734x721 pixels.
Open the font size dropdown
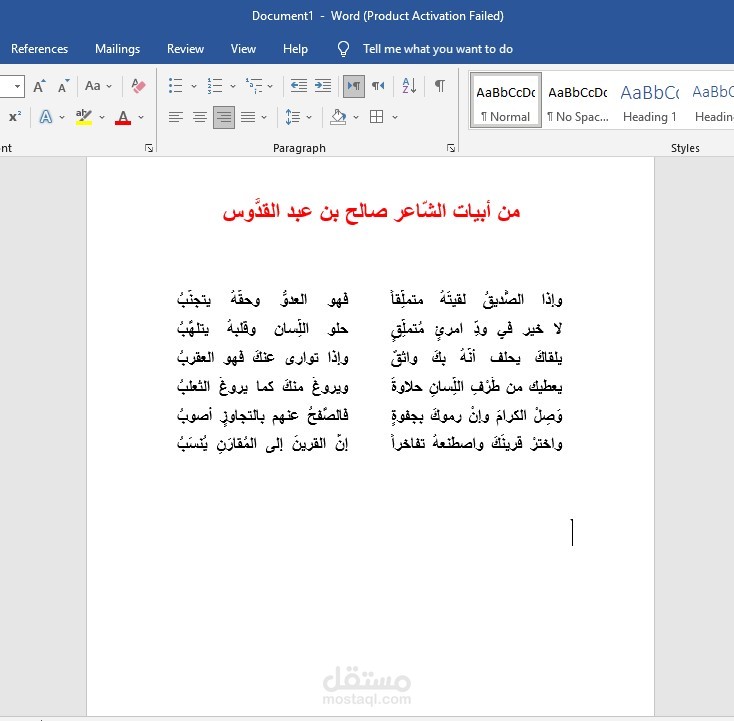coord(17,86)
